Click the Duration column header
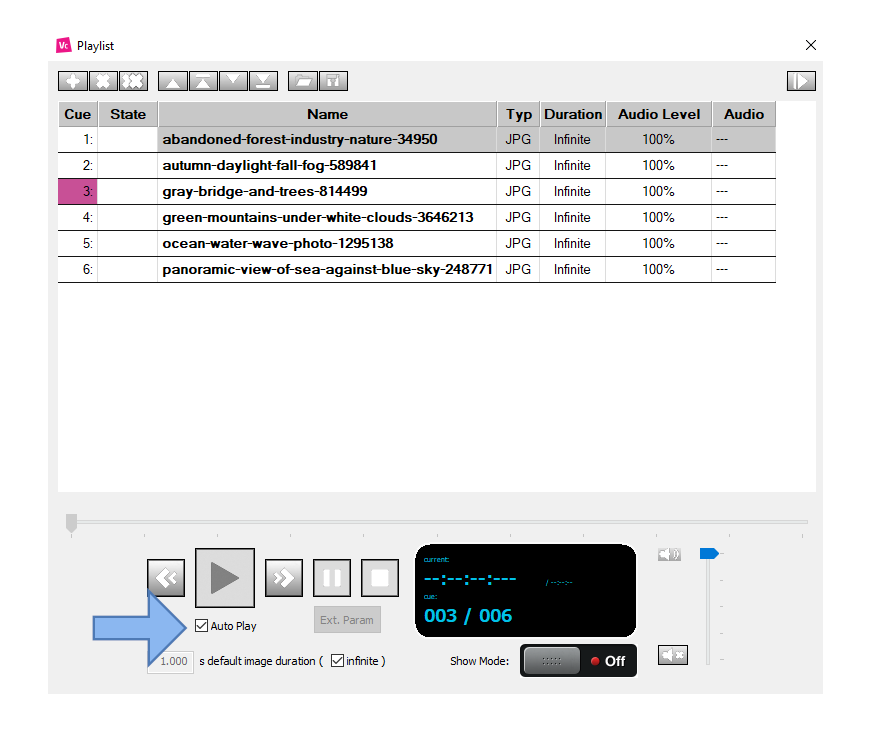 point(573,114)
